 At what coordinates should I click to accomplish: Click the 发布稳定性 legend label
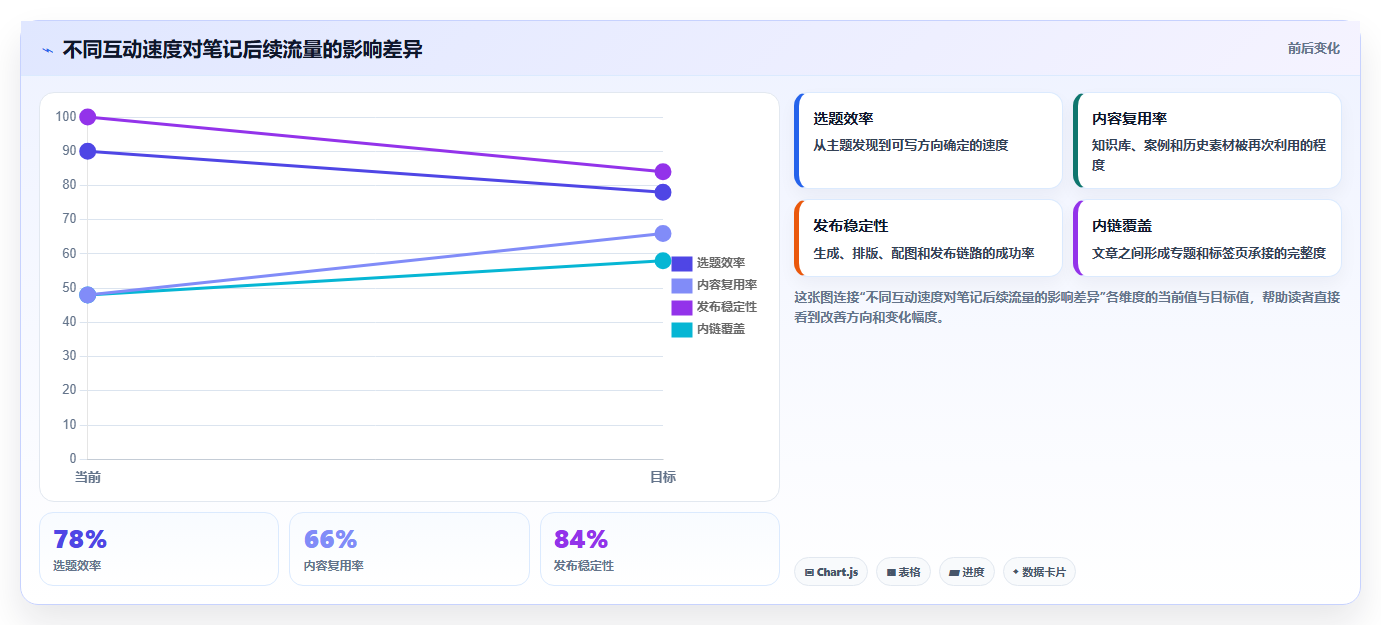click(727, 307)
